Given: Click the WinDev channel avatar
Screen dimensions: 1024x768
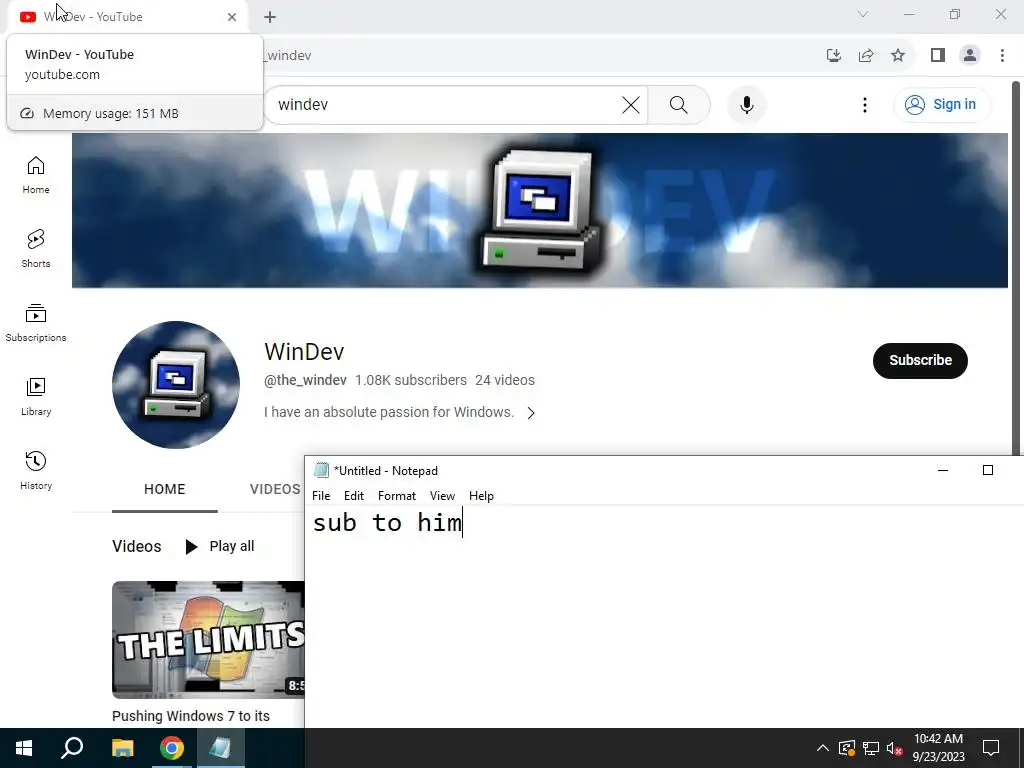Looking at the screenshot, I should click(x=176, y=385).
